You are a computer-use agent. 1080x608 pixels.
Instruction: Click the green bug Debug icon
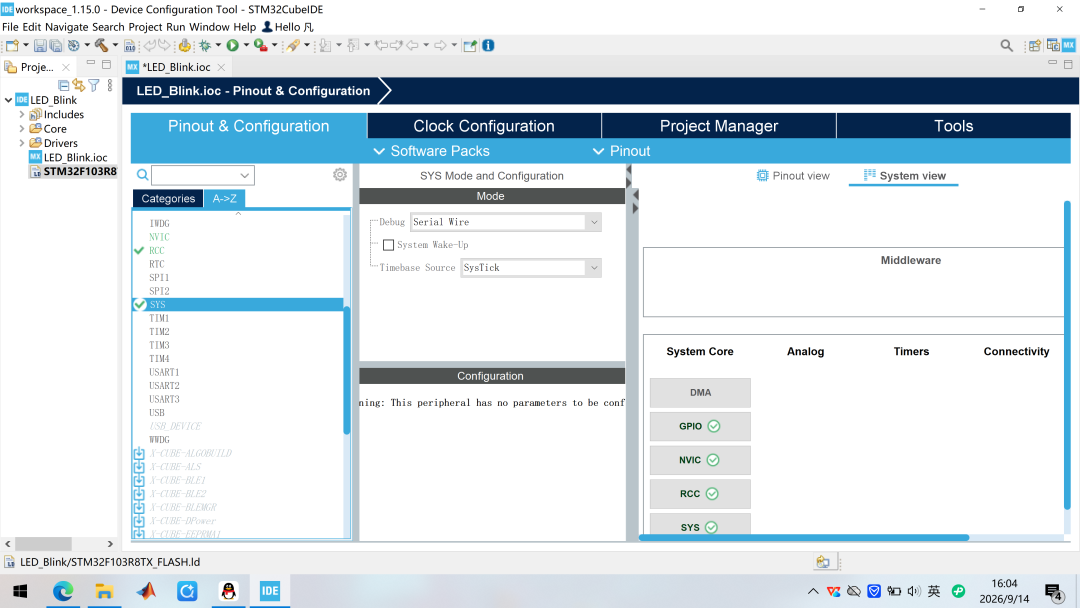pyautogui.click(x=205, y=45)
